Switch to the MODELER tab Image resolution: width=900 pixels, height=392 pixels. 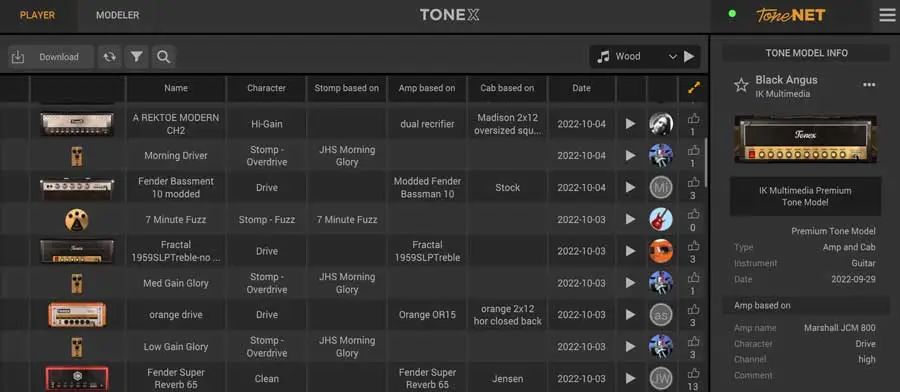[117, 15]
